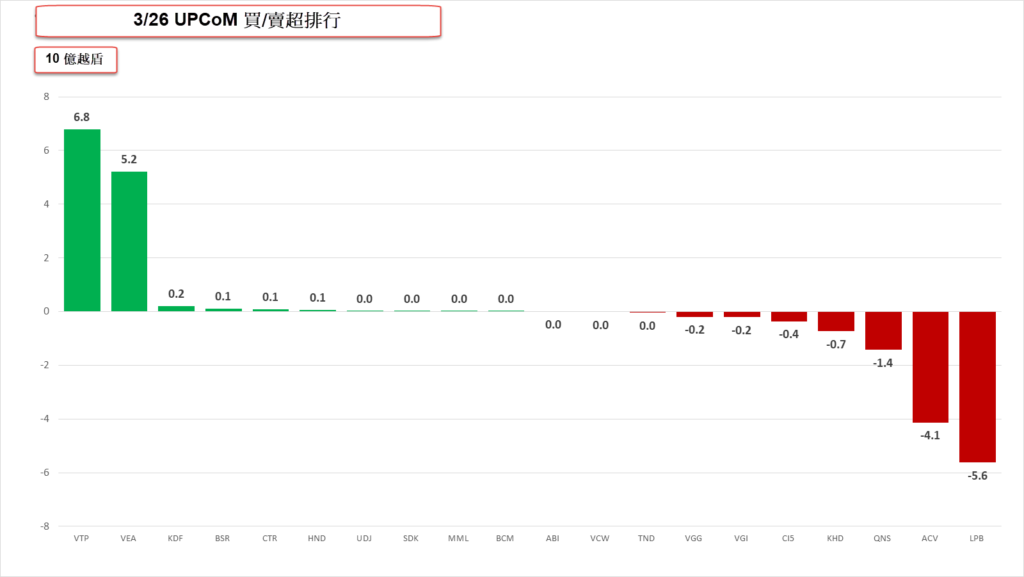The image size is (1024, 577).
Task: Select the green VEA bar
Action: pos(129,241)
